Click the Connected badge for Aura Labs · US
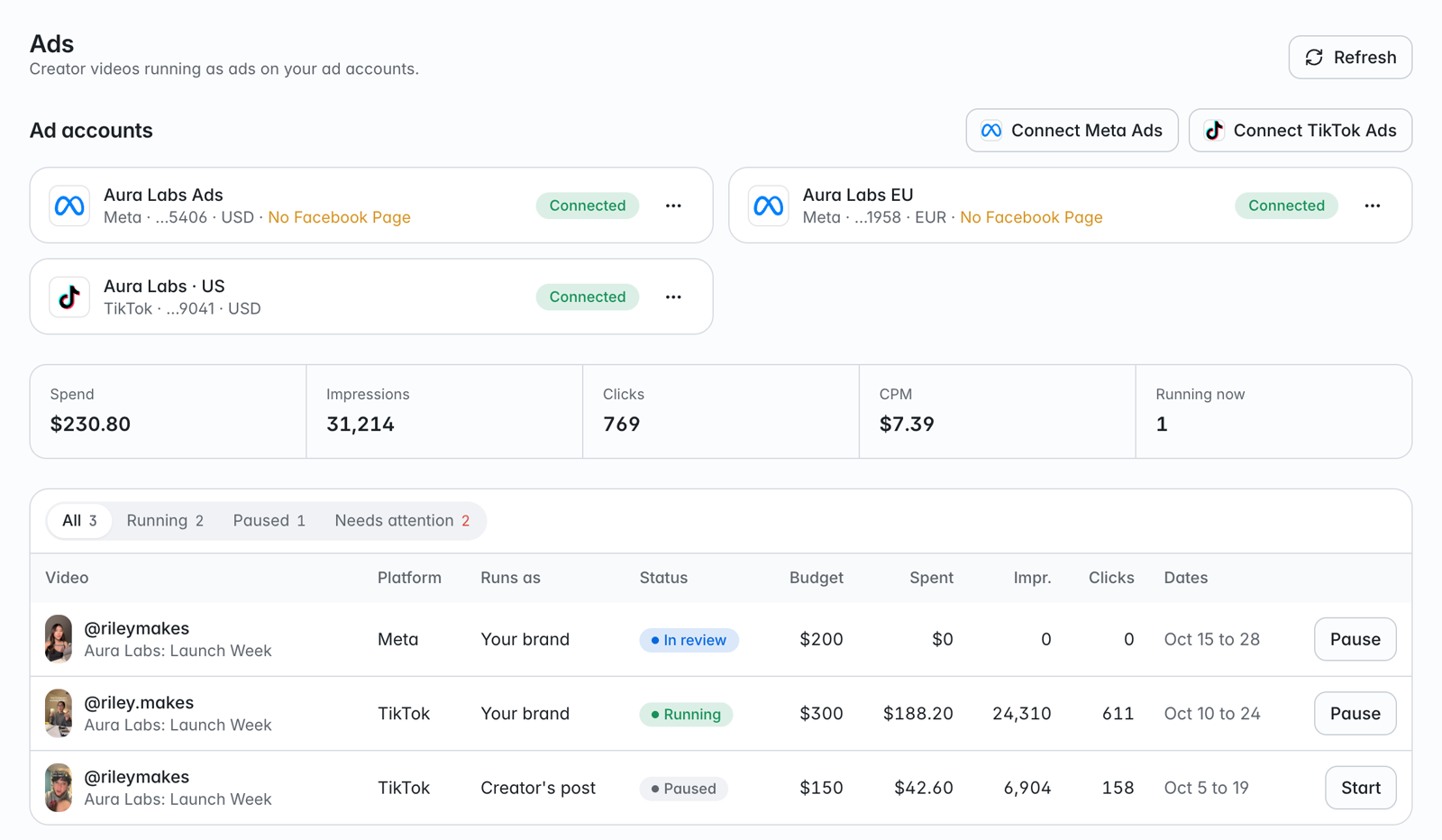The image size is (1442, 840). click(x=588, y=297)
